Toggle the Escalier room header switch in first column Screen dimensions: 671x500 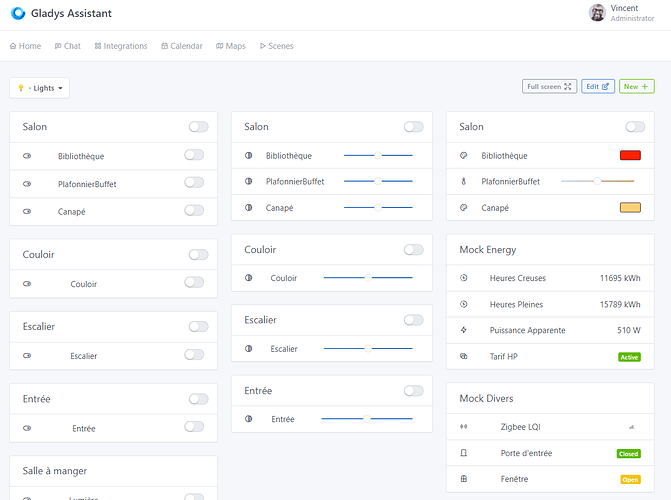tap(199, 327)
